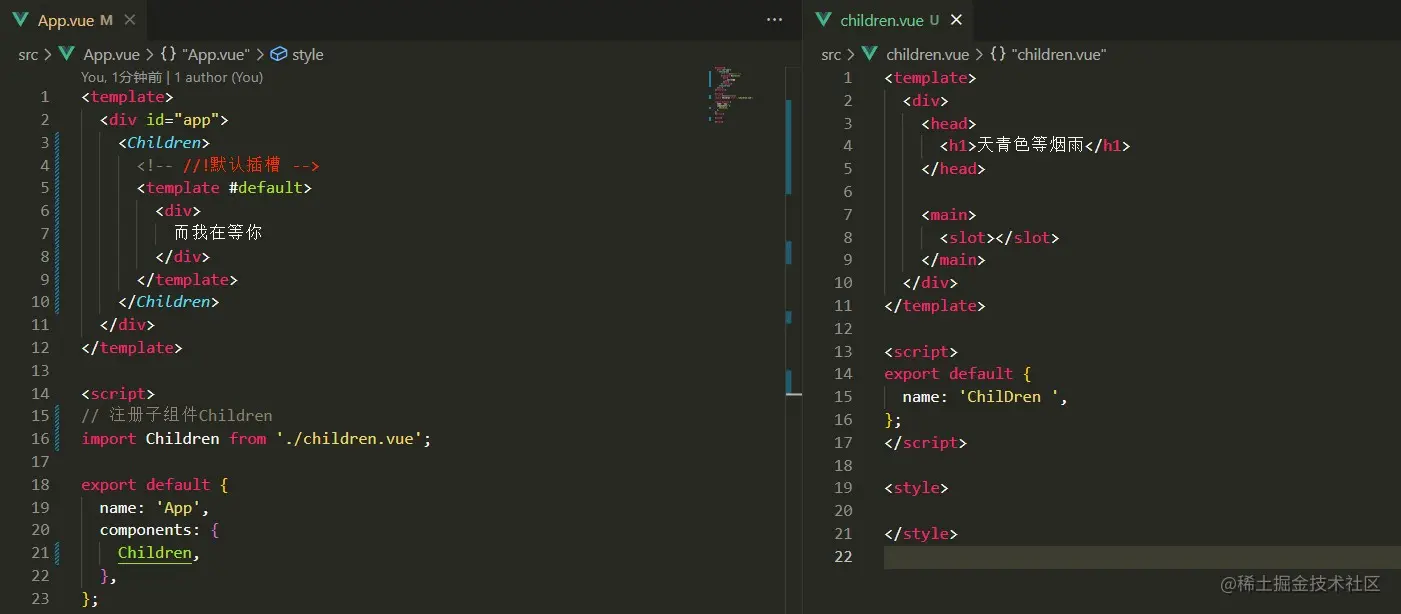The width and height of the screenshot is (1401, 614).
Task: Click the Vue file icon in right breadcrumb
Action: [x=870, y=55]
